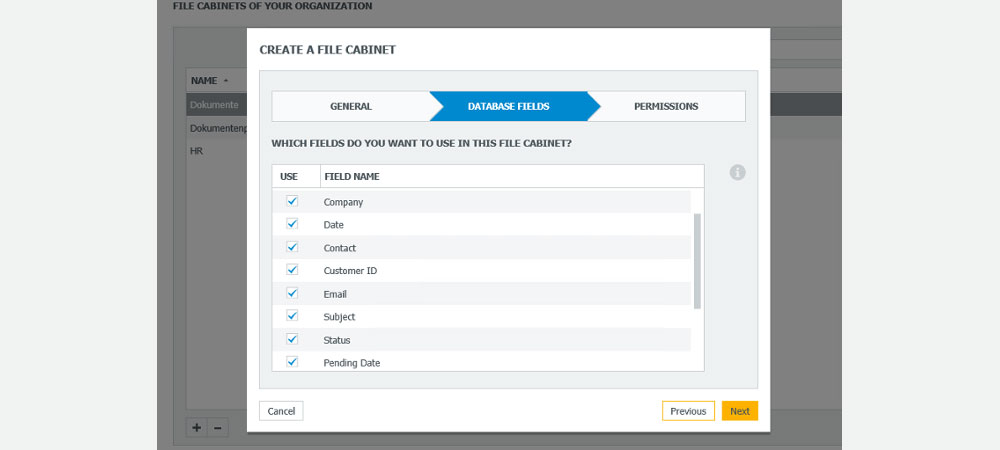Image resolution: width=1000 pixels, height=450 pixels.
Task: Select the Company field name
Action: (x=343, y=202)
